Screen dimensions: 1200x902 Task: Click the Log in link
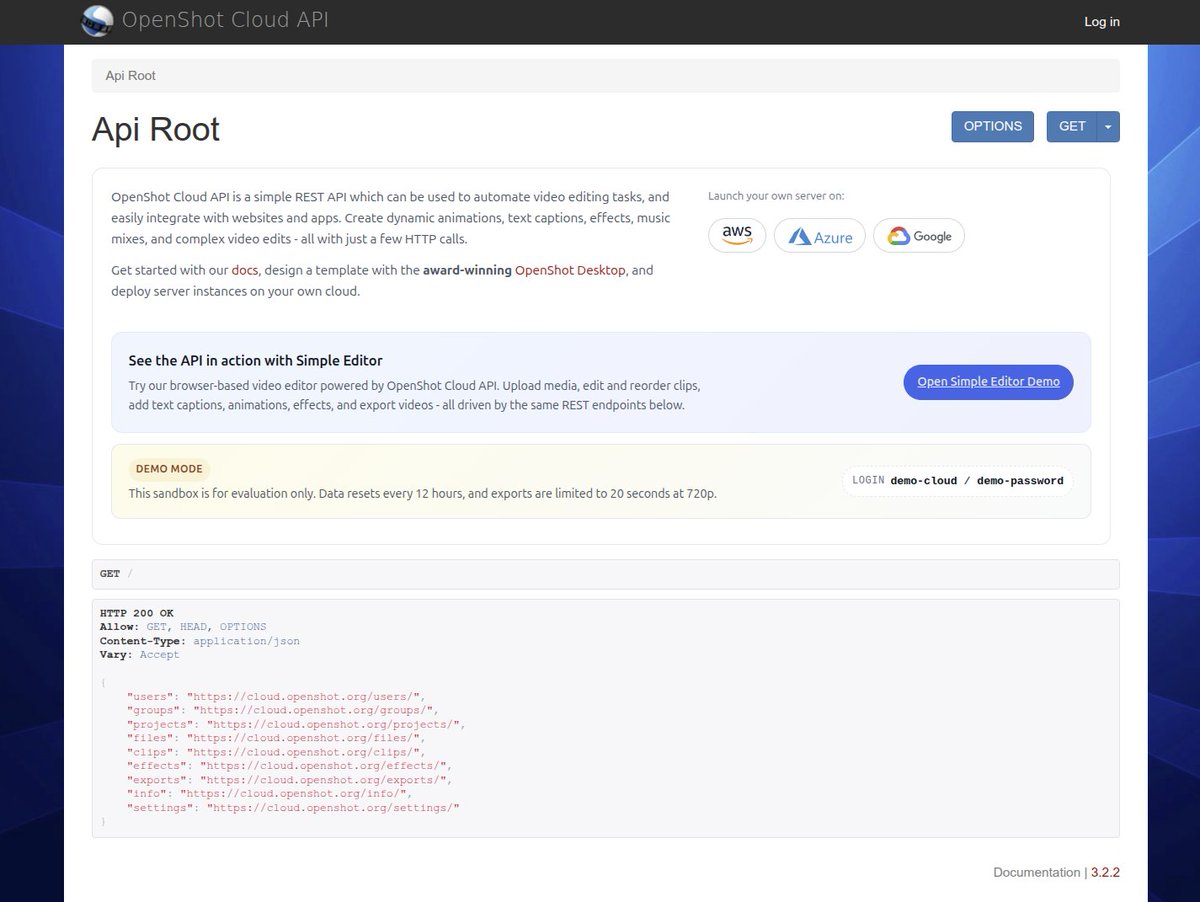coord(1102,21)
